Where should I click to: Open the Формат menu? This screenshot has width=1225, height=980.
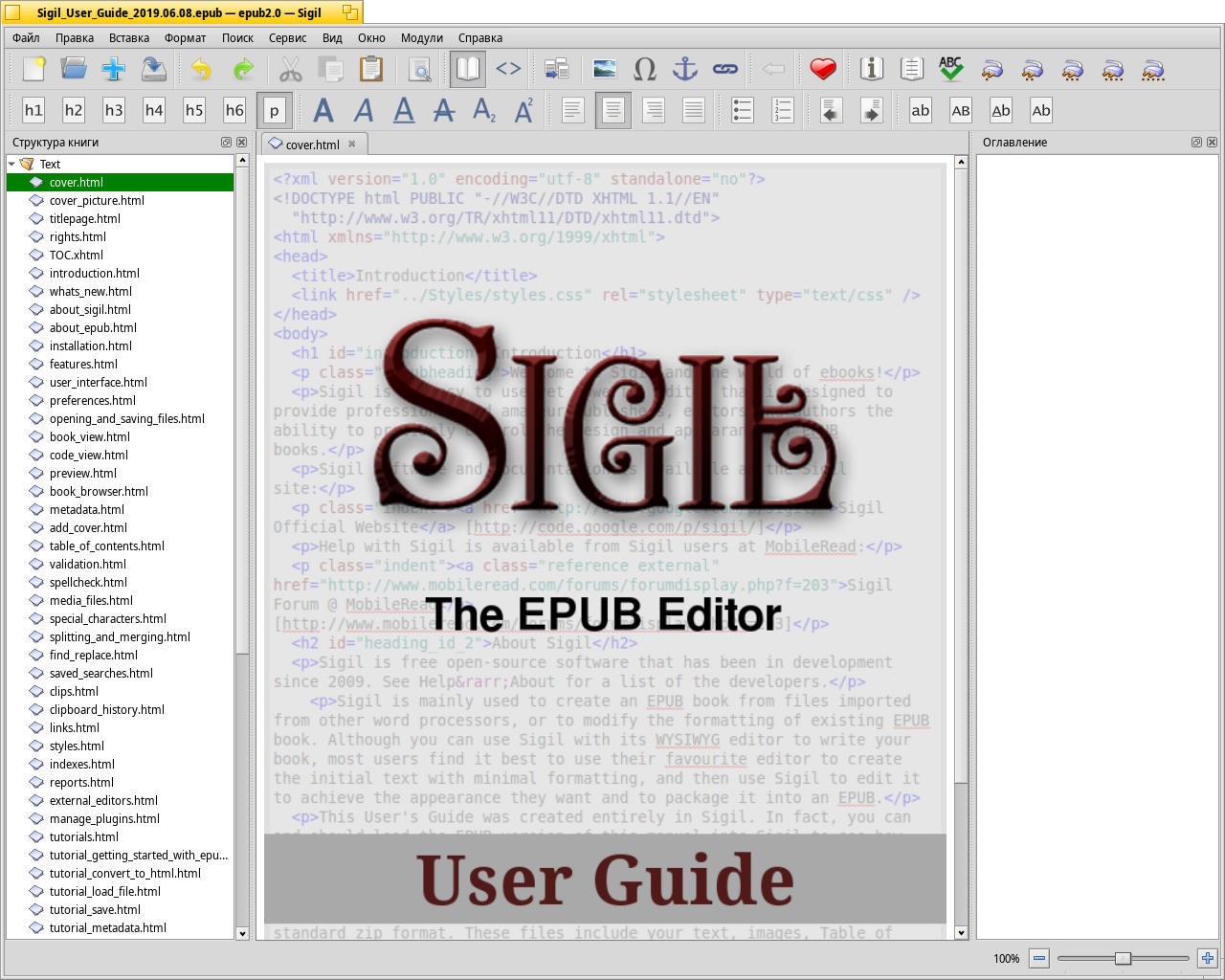(186, 38)
